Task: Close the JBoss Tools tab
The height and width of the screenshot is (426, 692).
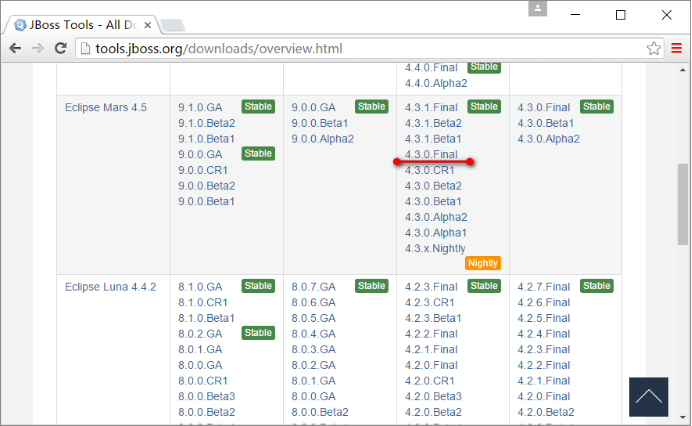Action: (148, 25)
